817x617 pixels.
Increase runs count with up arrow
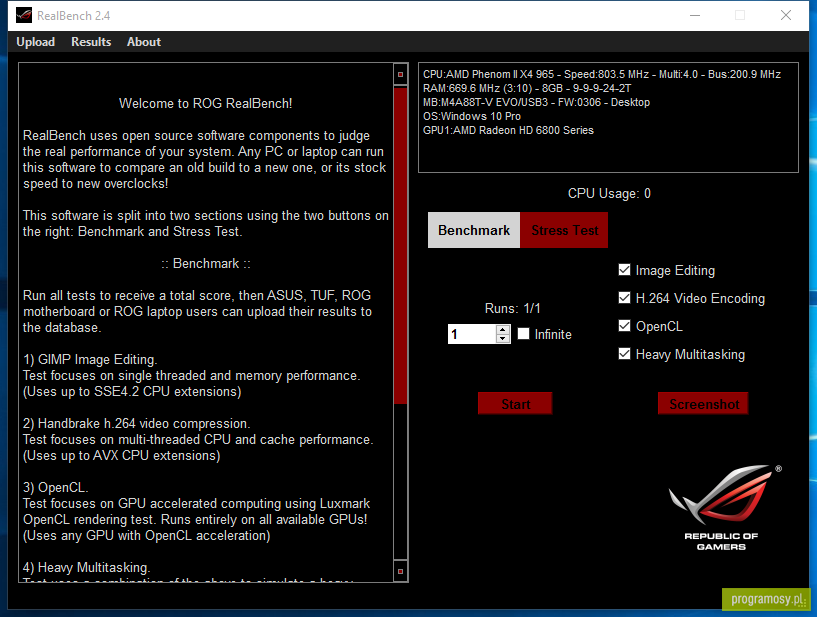[x=502, y=329]
